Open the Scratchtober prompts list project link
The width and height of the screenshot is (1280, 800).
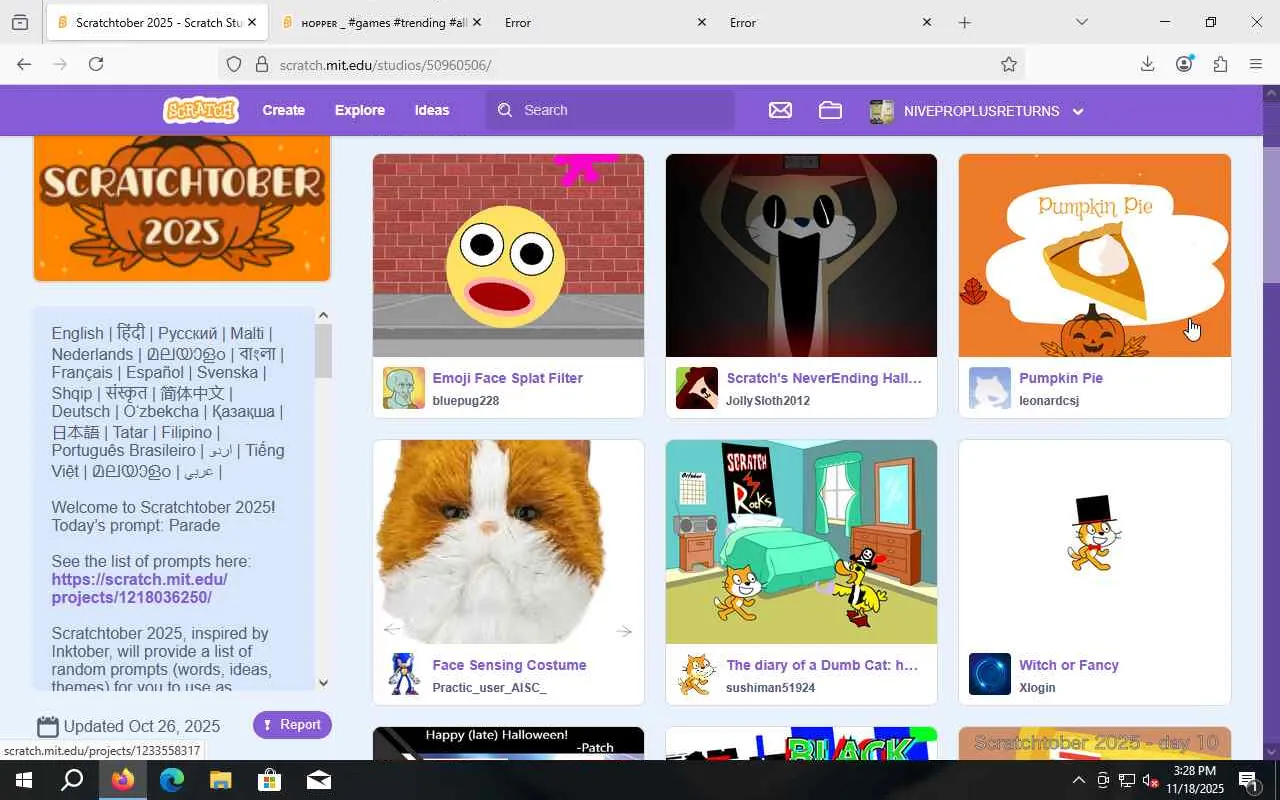(140, 588)
